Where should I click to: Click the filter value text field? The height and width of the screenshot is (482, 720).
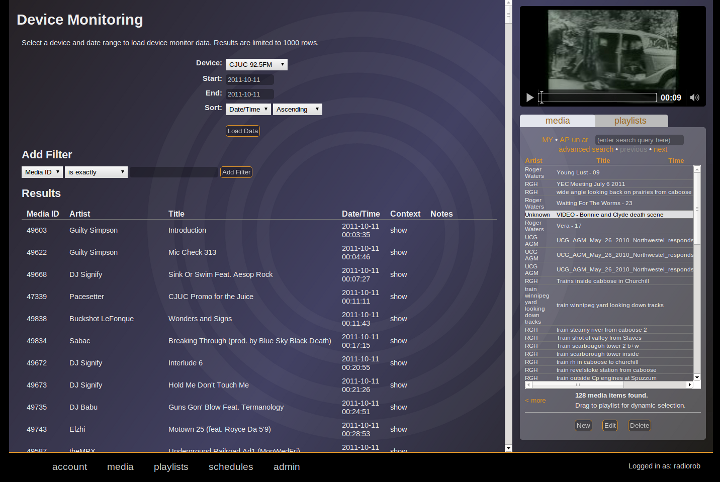tap(174, 172)
